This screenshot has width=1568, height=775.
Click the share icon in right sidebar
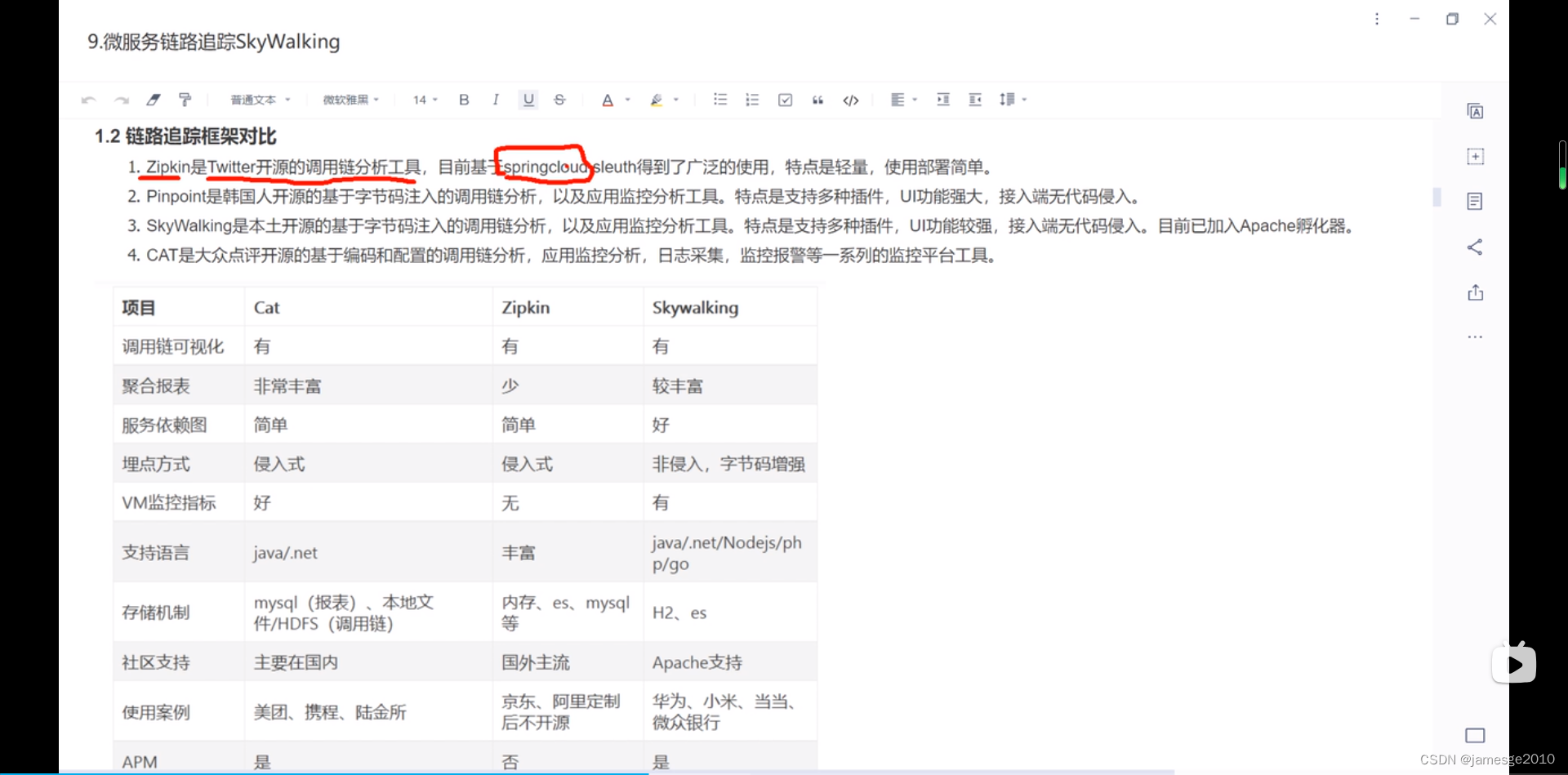click(x=1475, y=247)
